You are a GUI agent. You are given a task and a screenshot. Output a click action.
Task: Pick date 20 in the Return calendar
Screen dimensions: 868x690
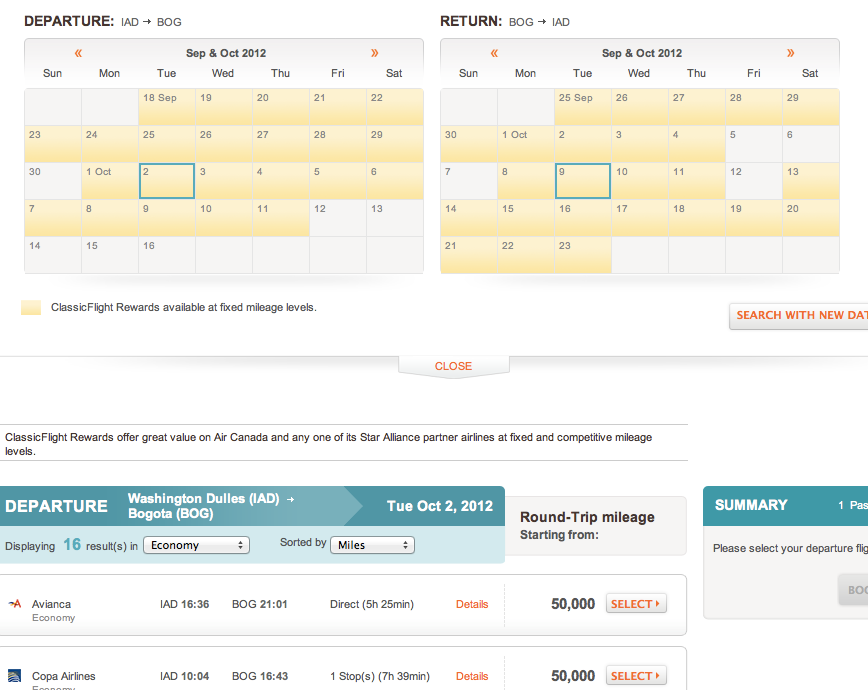click(811, 218)
